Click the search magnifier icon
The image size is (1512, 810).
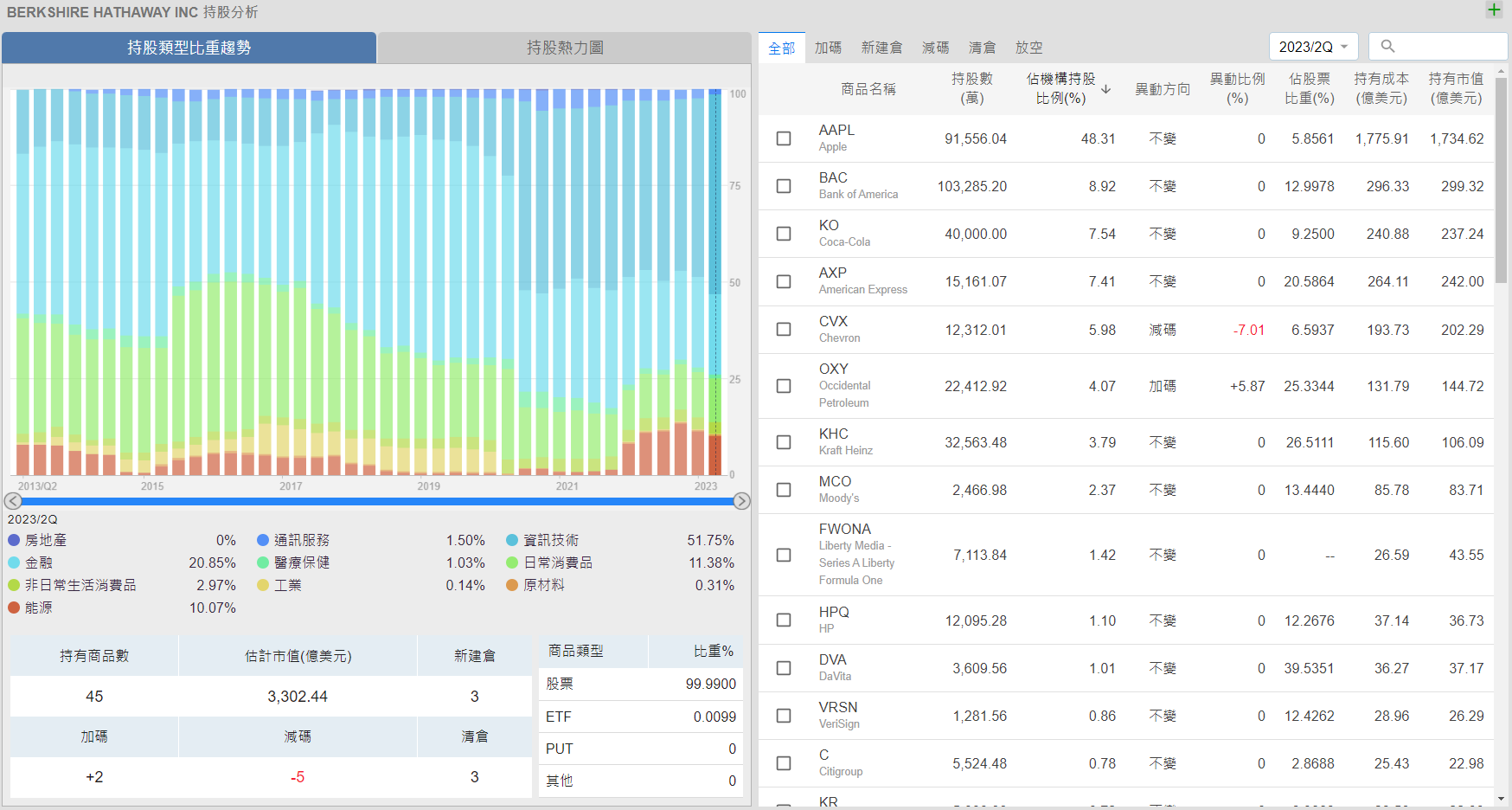click(1387, 47)
